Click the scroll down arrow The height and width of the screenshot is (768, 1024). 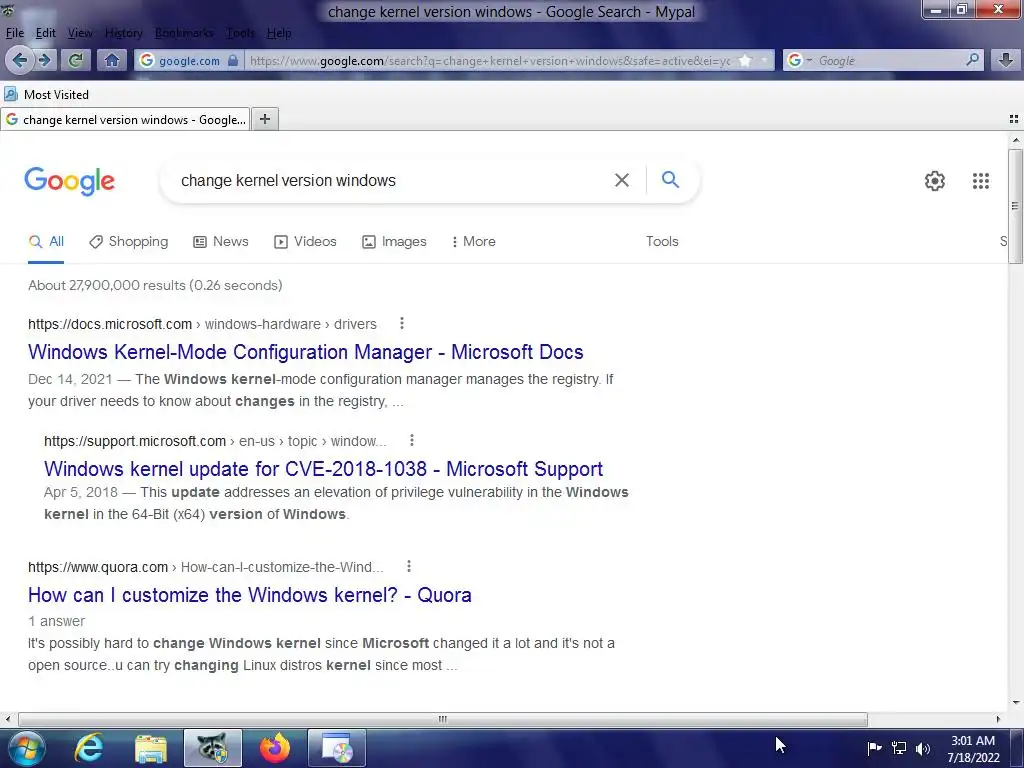click(1016, 703)
